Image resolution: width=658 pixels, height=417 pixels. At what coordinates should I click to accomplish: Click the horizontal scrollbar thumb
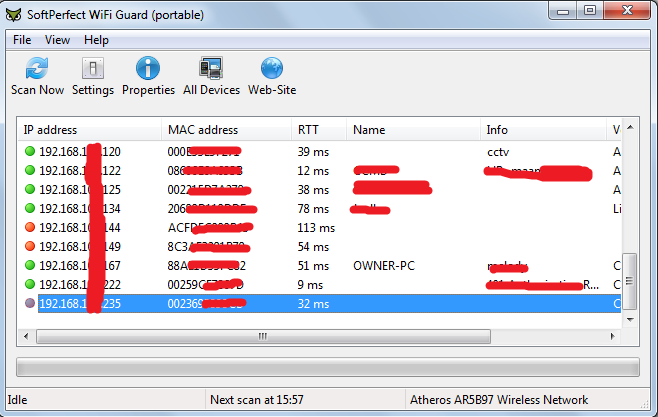[263, 336]
